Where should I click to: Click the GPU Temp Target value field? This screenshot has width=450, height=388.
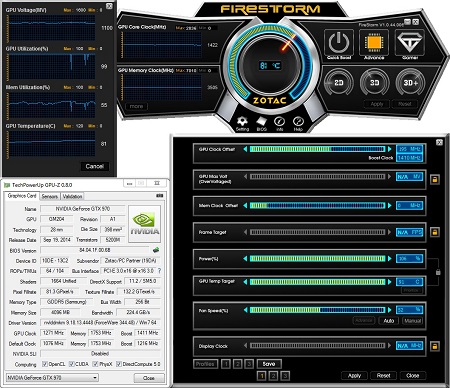click(x=409, y=282)
